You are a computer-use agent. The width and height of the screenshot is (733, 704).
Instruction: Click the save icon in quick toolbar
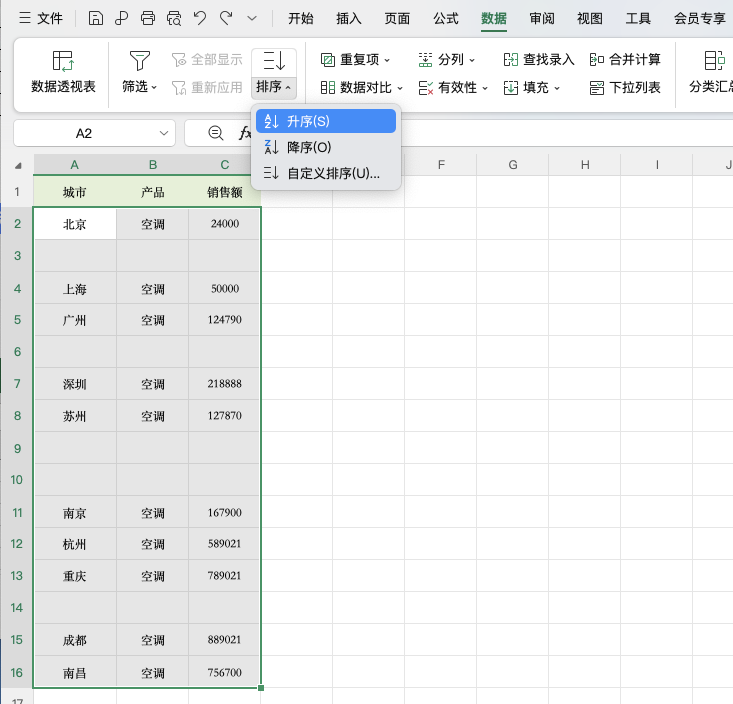[95, 19]
